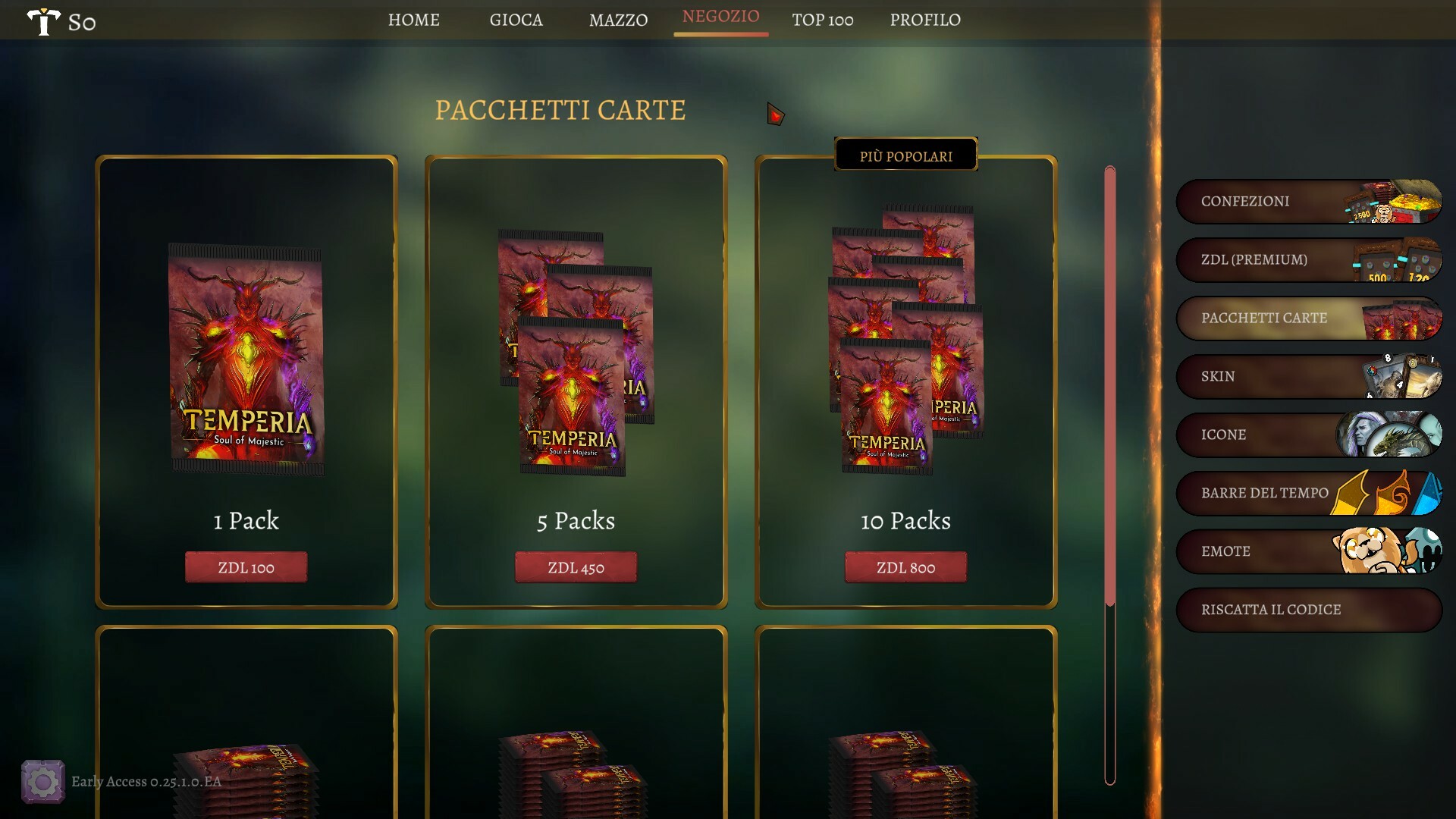Click the Temperia T logo icon
1456x819 pixels.
[43, 21]
